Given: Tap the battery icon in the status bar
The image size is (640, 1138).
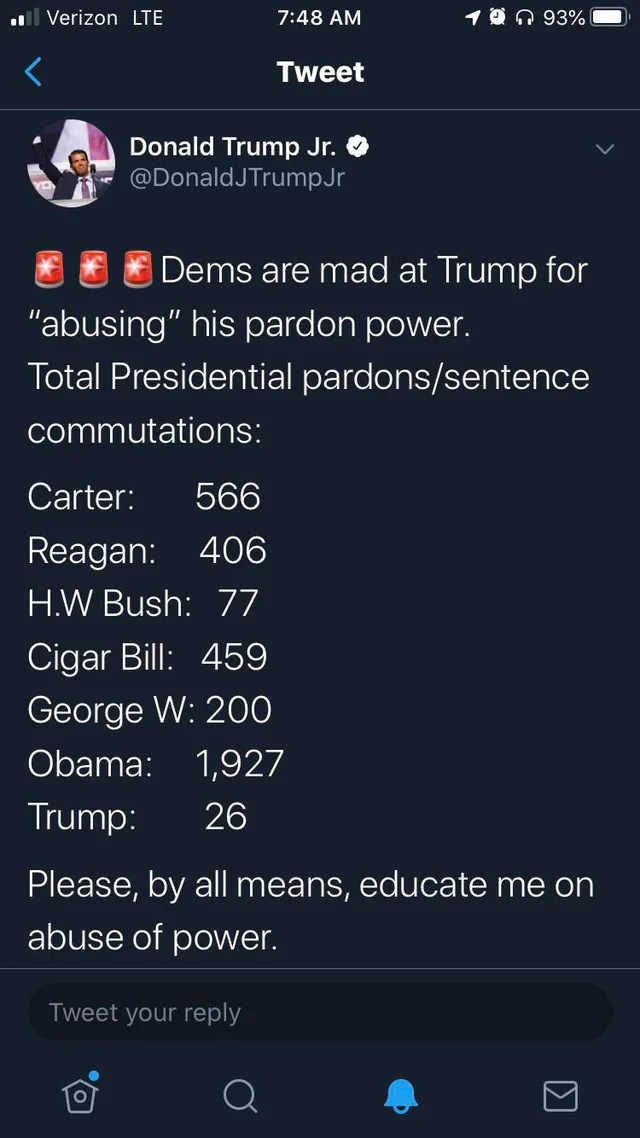Looking at the screenshot, I should 608,18.
